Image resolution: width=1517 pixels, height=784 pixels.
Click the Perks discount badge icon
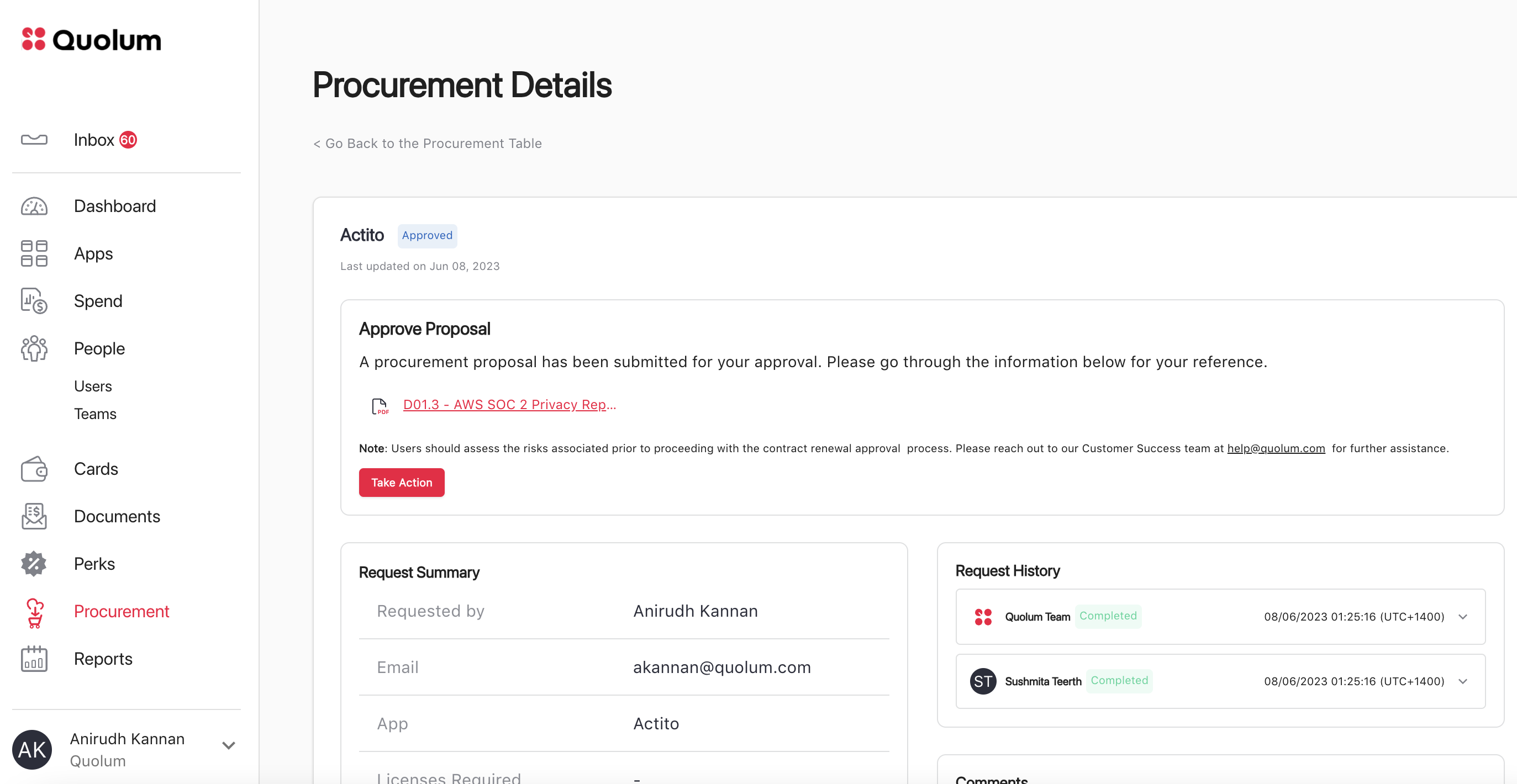tap(34, 564)
